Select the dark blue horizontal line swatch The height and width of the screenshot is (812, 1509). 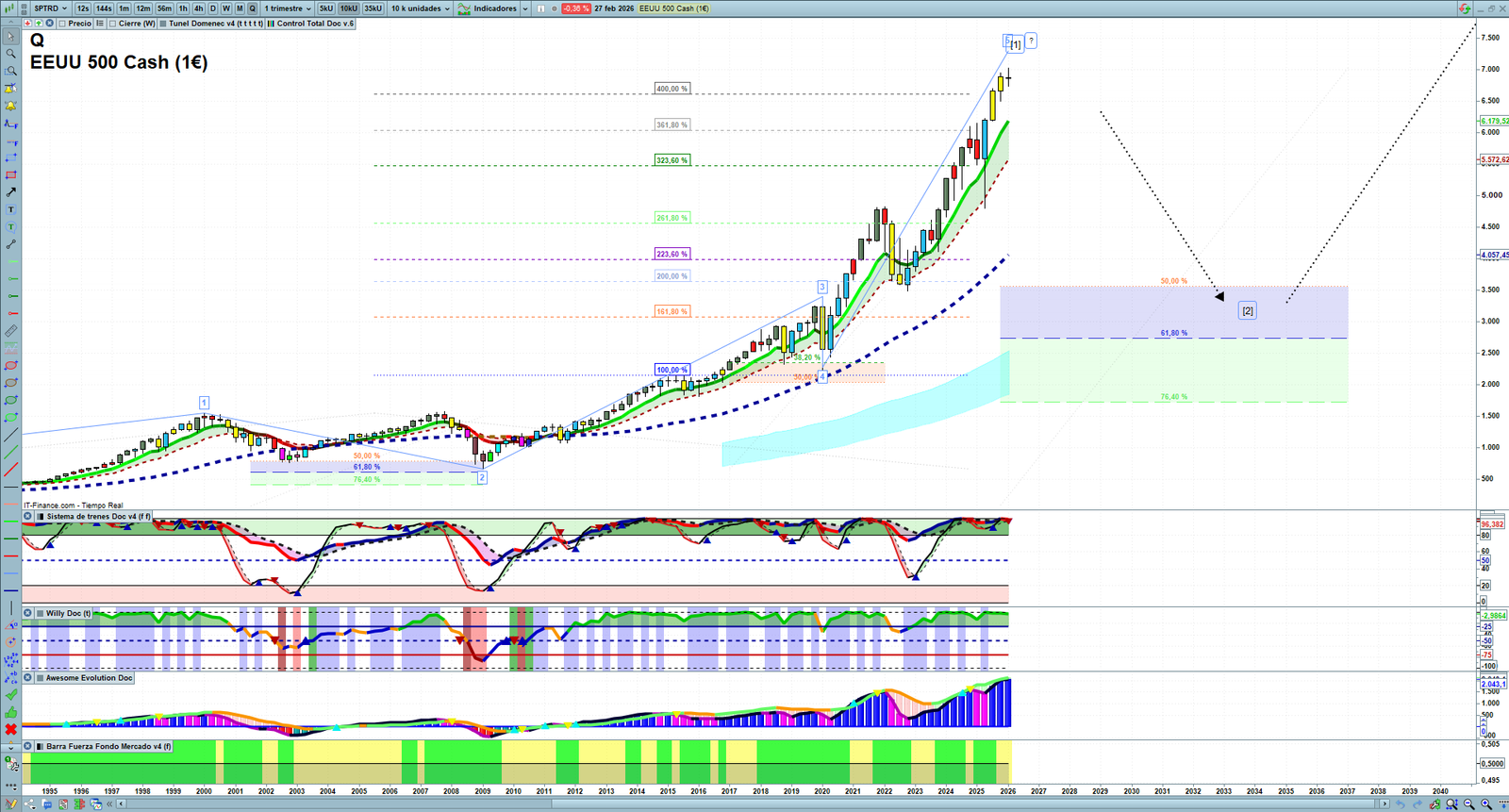point(11,590)
